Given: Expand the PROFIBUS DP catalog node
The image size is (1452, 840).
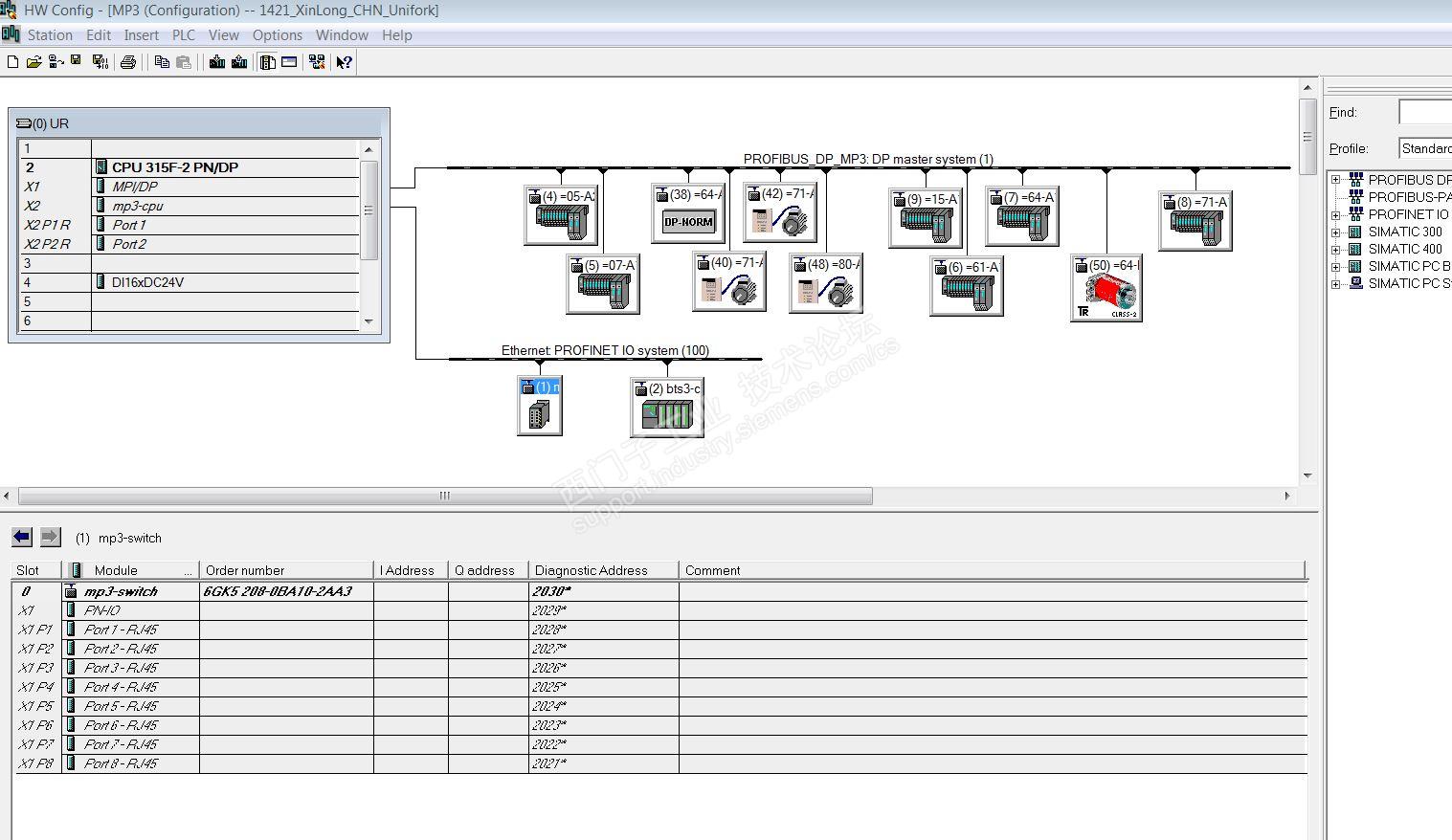Looking at the screenshot, I should [1336, 180].
